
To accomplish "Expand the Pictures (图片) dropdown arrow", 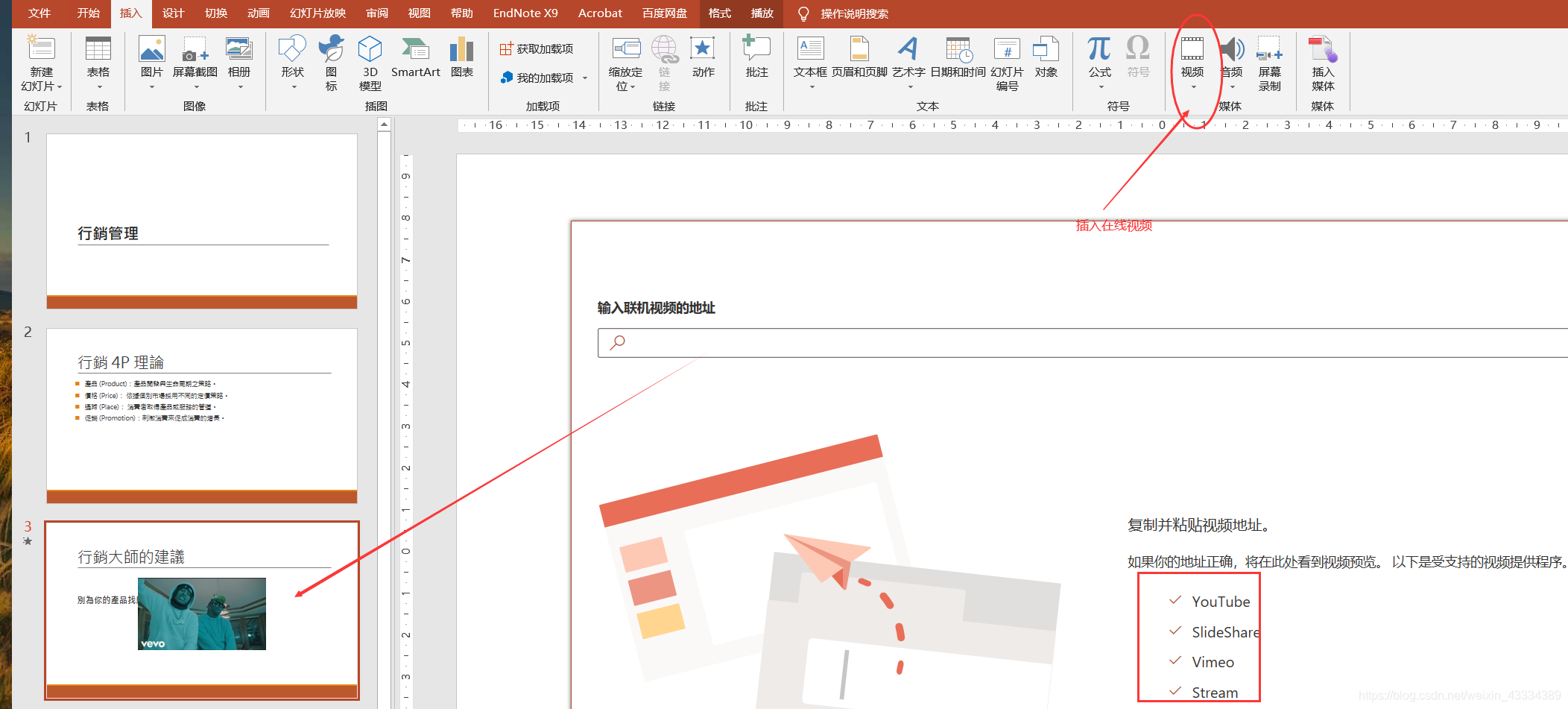I will [x=151, y=86].
